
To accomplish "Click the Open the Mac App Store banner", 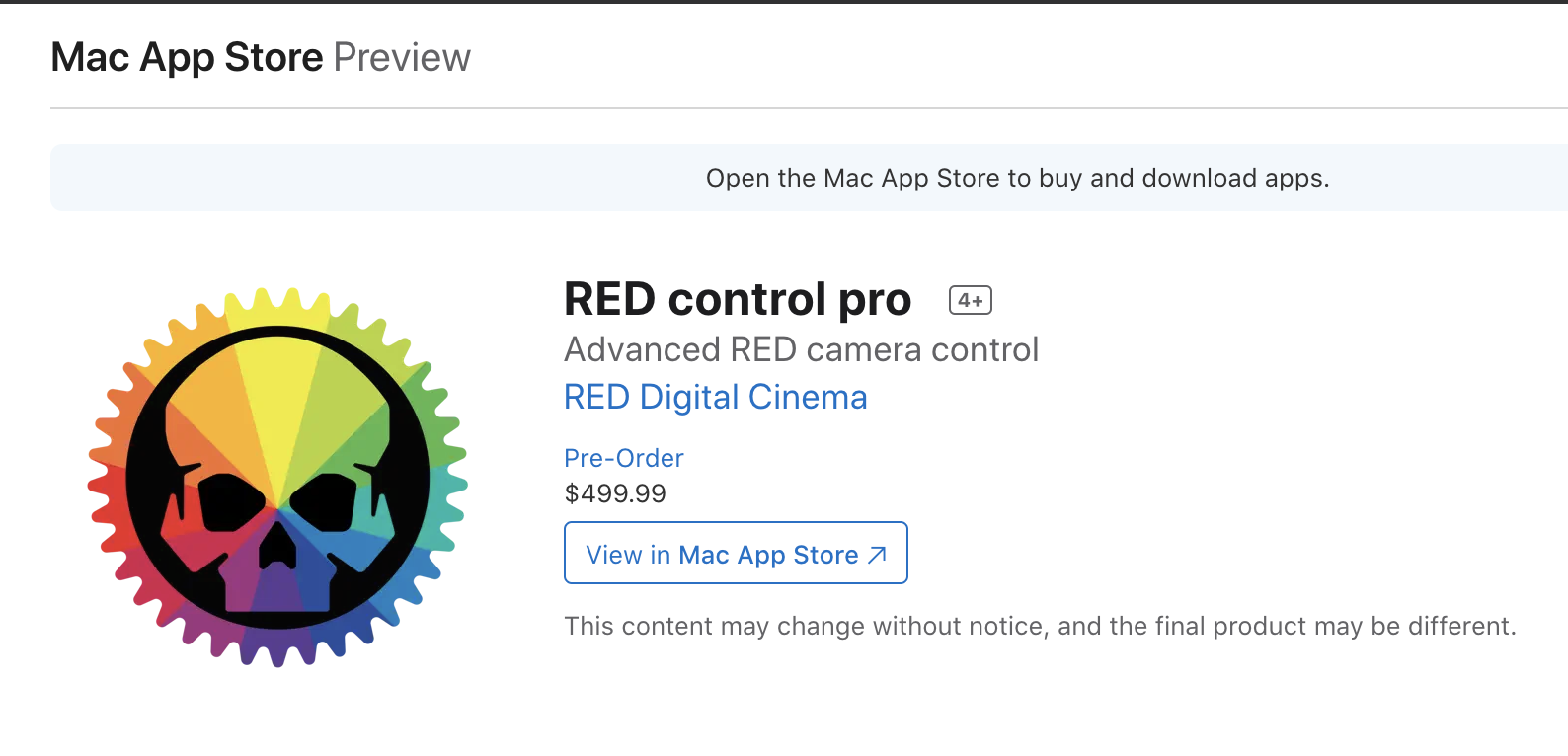I will (x=1017, y=178).
